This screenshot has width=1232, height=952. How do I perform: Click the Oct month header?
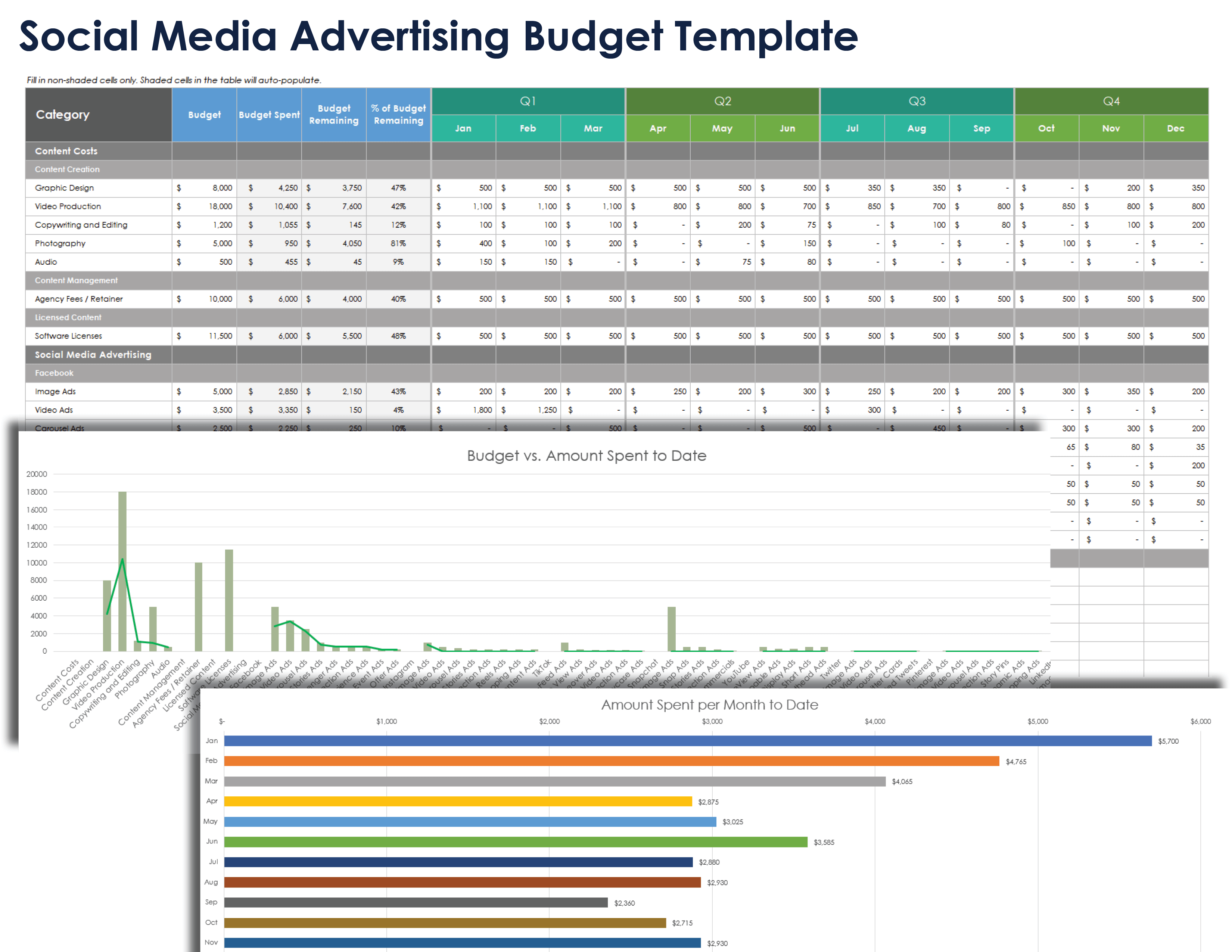1047,128
